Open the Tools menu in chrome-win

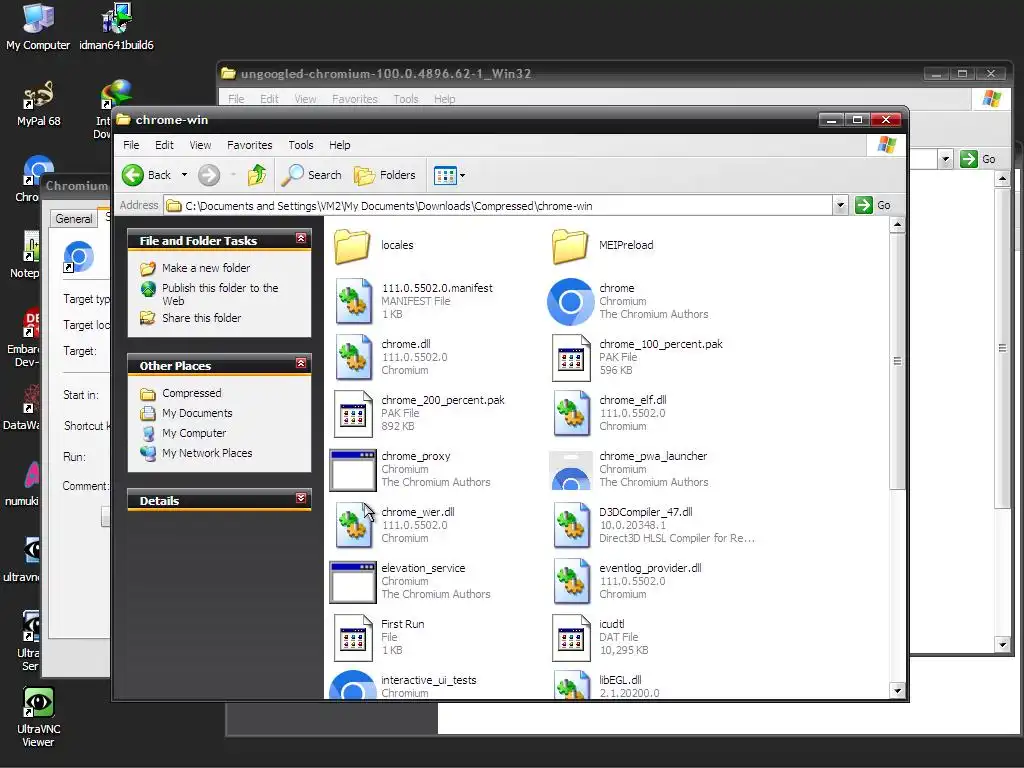click(x=300, y=145)
